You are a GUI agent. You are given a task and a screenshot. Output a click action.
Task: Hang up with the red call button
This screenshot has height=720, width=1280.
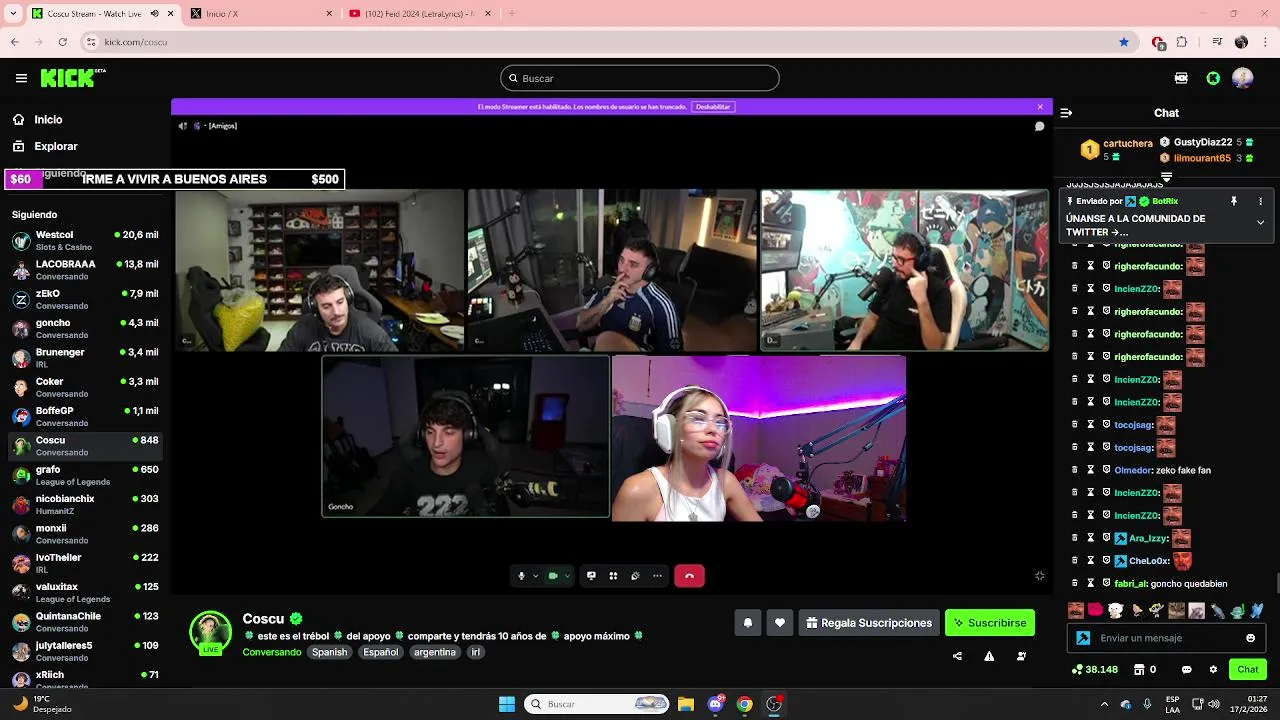coord(689,576)
